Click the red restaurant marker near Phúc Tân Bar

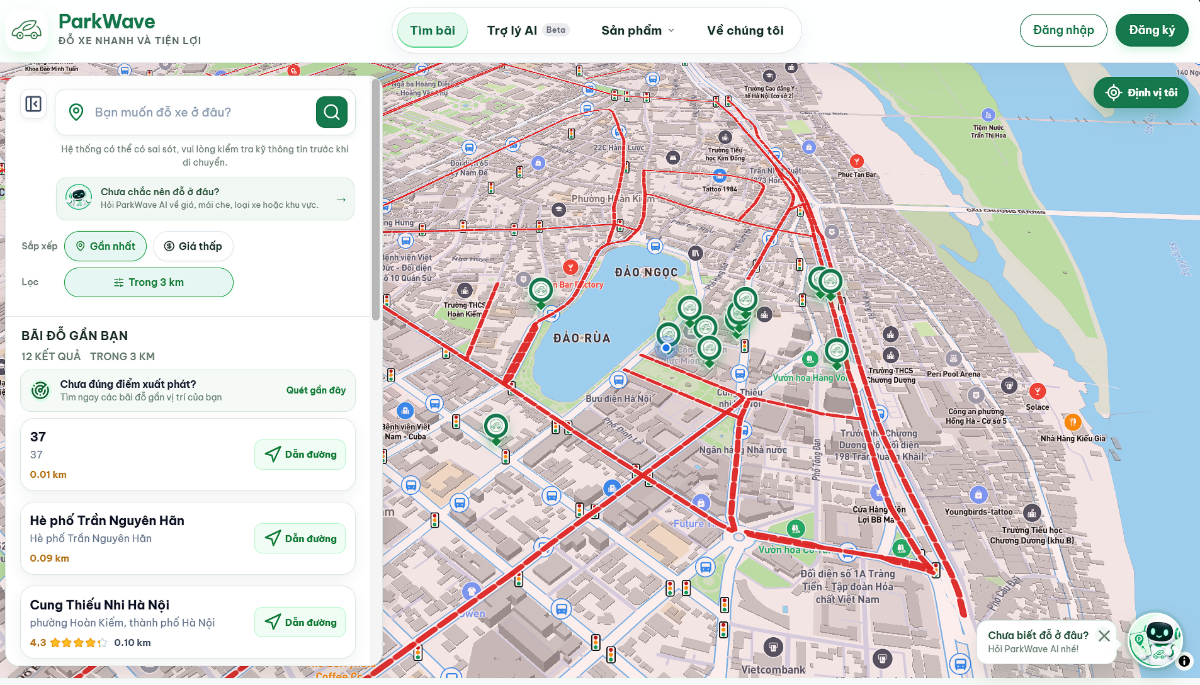(856, 160)
